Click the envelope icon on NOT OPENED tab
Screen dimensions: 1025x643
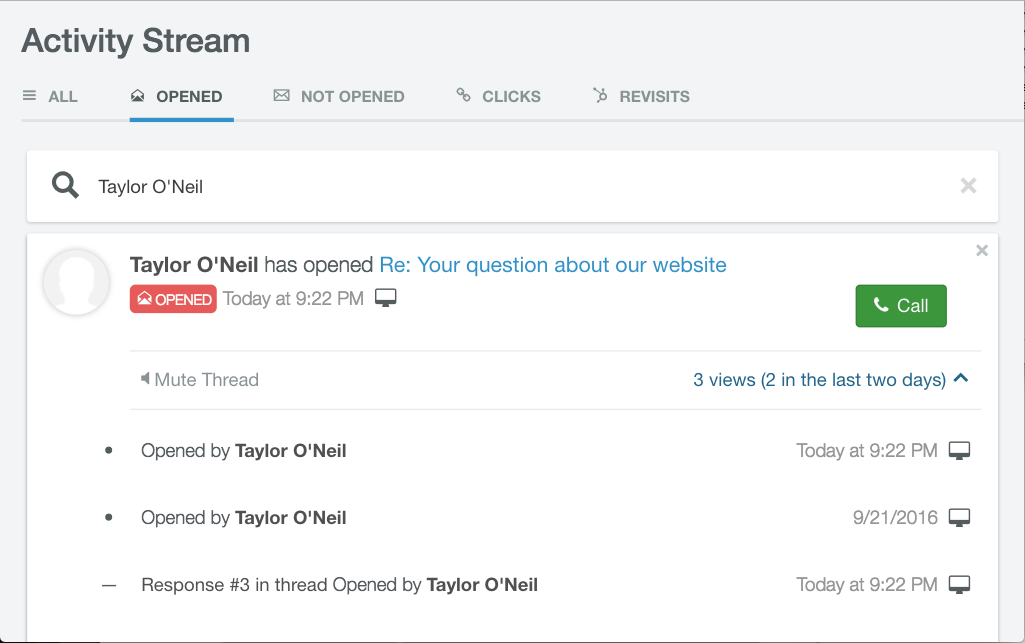tap(280, 95)
